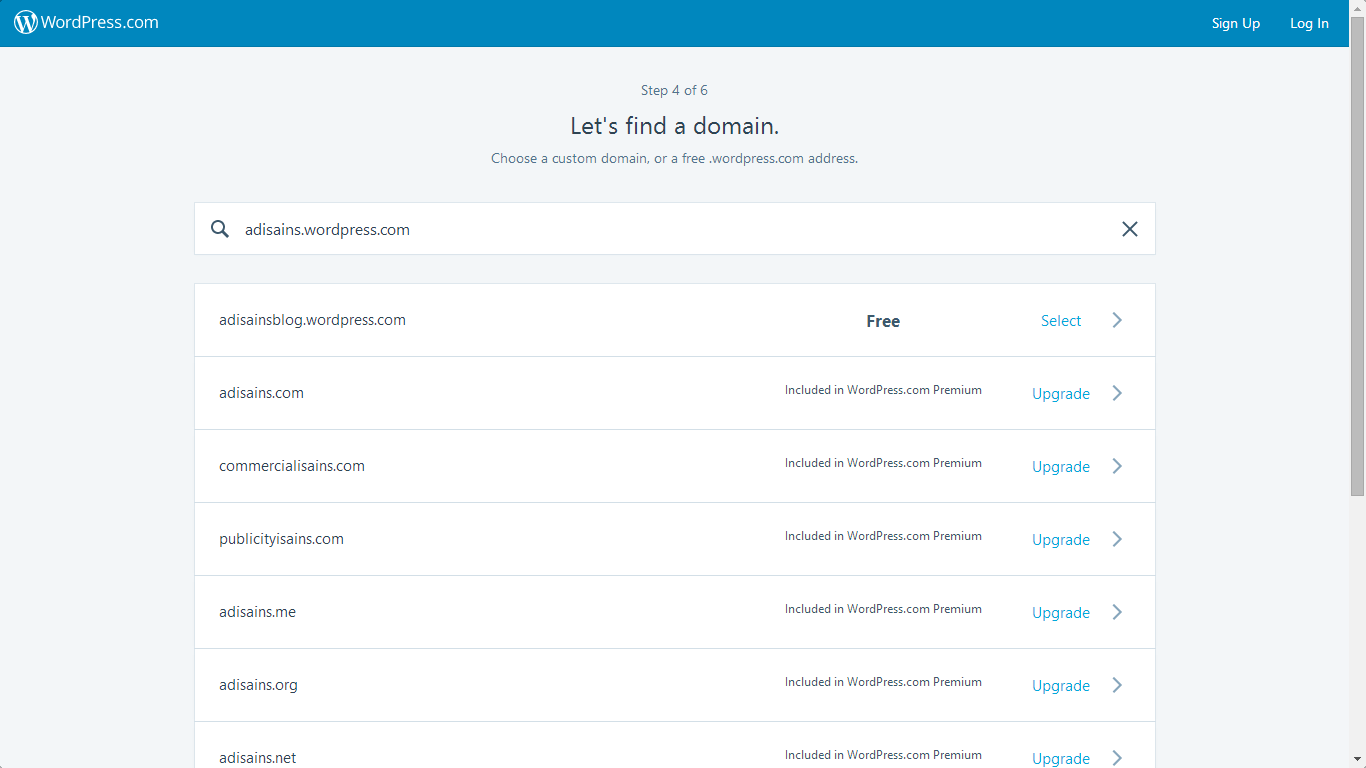Upgrade to get adisains.org
Image resolution: width=1366 pixels, height=768 pixels.
1061,686
